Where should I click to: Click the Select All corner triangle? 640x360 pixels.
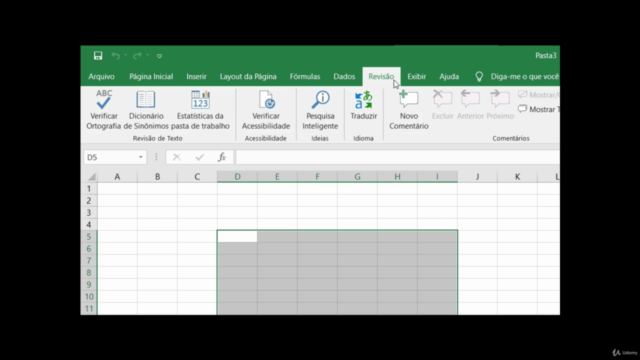[x=92, y=177]
